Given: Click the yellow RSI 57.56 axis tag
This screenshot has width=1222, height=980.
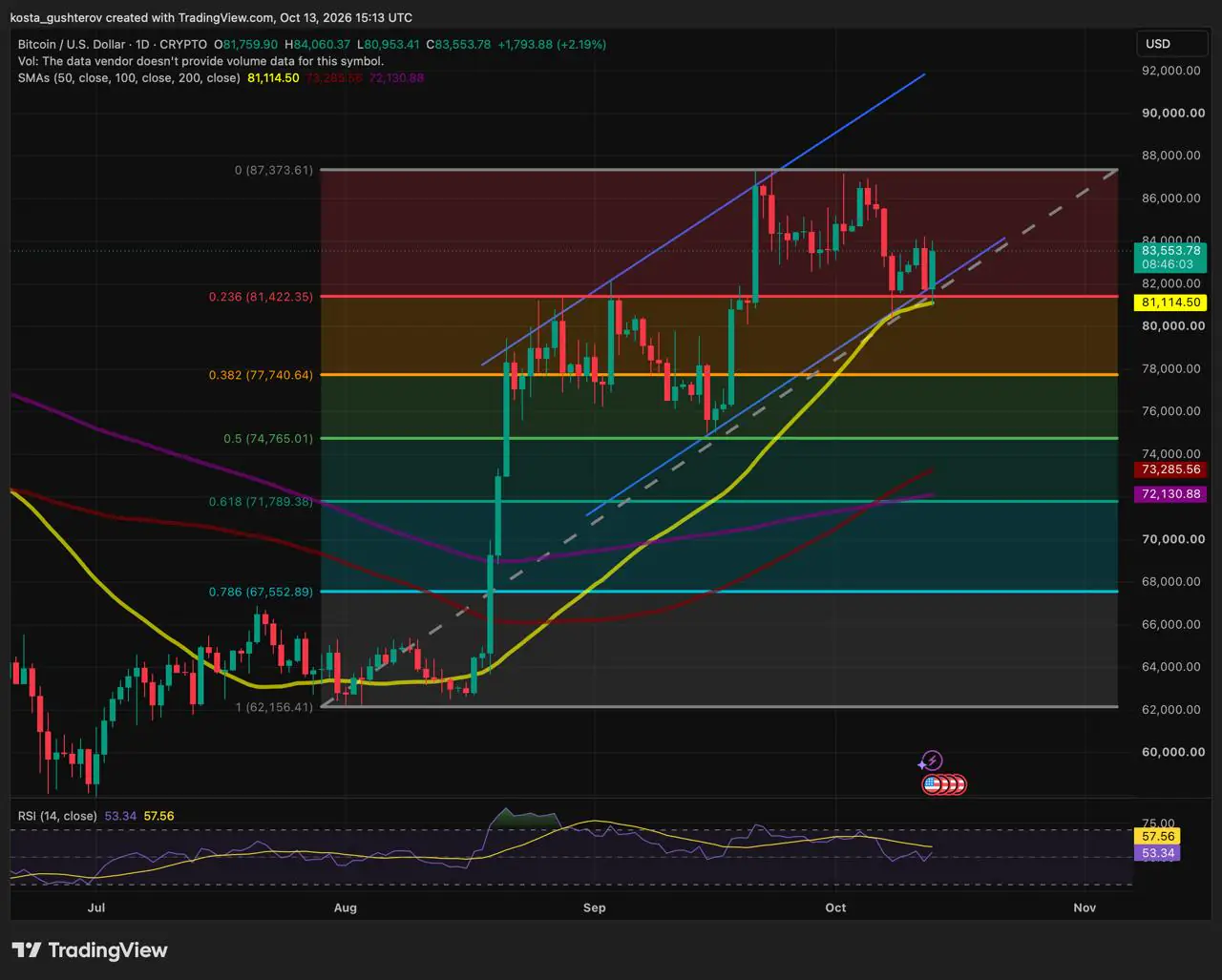Looking at the screenshot, I should pyautogui.click(x=1158, y=836).
